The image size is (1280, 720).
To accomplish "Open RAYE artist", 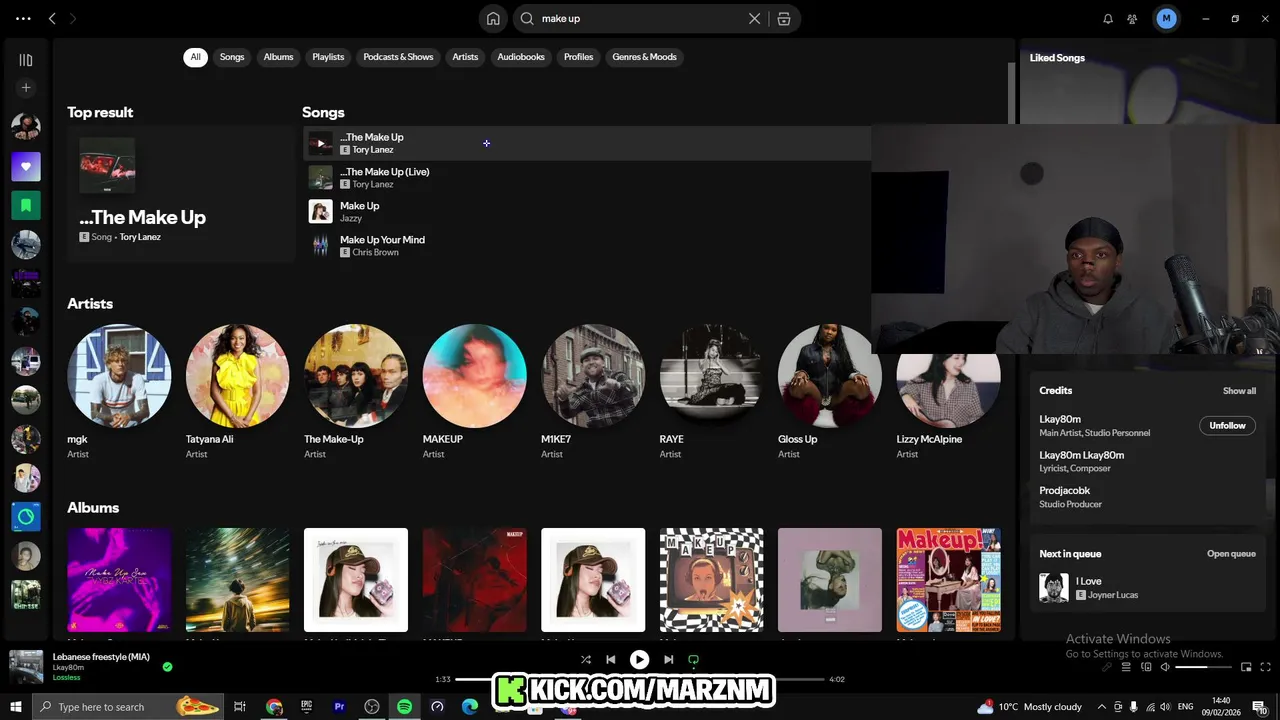I will click(x=711, y=391).
